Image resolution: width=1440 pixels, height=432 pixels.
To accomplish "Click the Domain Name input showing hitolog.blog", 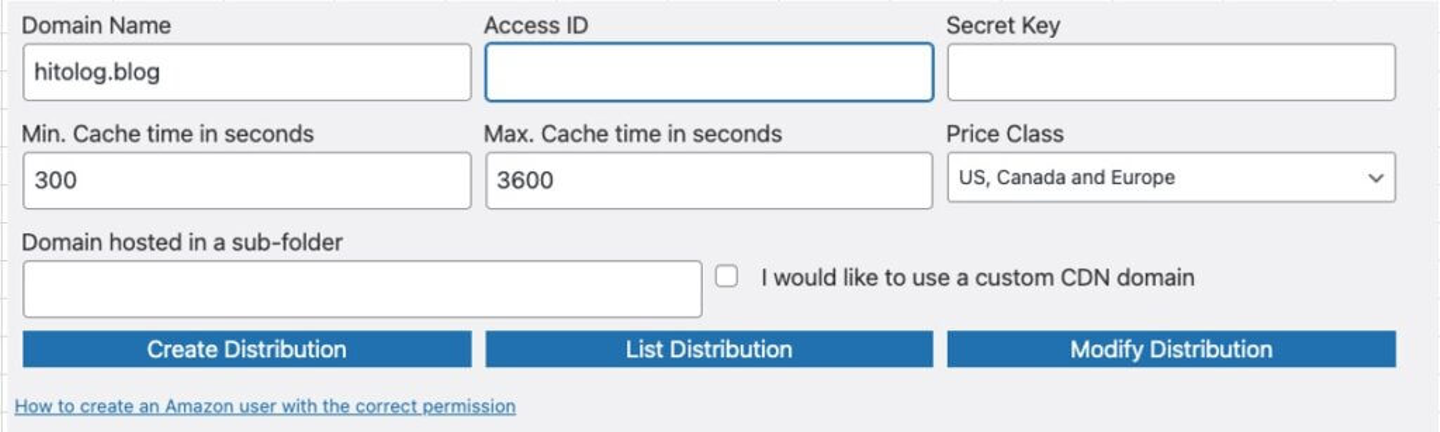I will (246, 72).
